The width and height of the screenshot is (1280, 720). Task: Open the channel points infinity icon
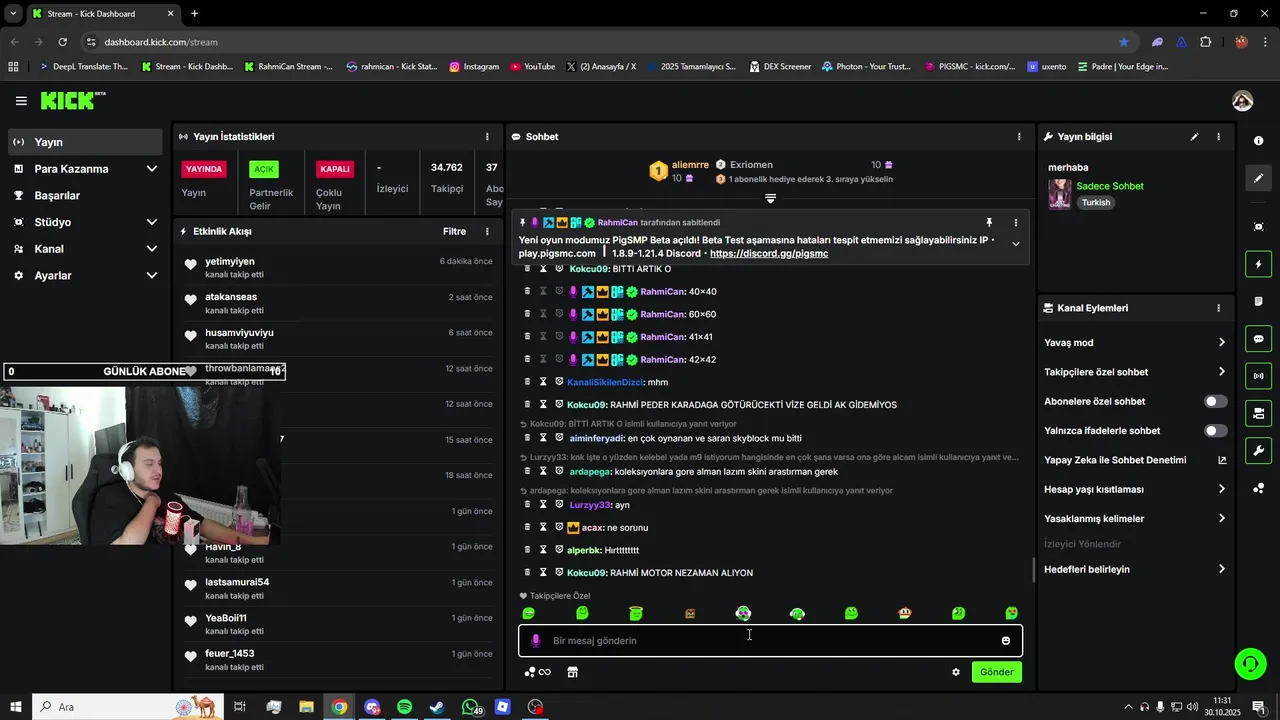[538, 672]
